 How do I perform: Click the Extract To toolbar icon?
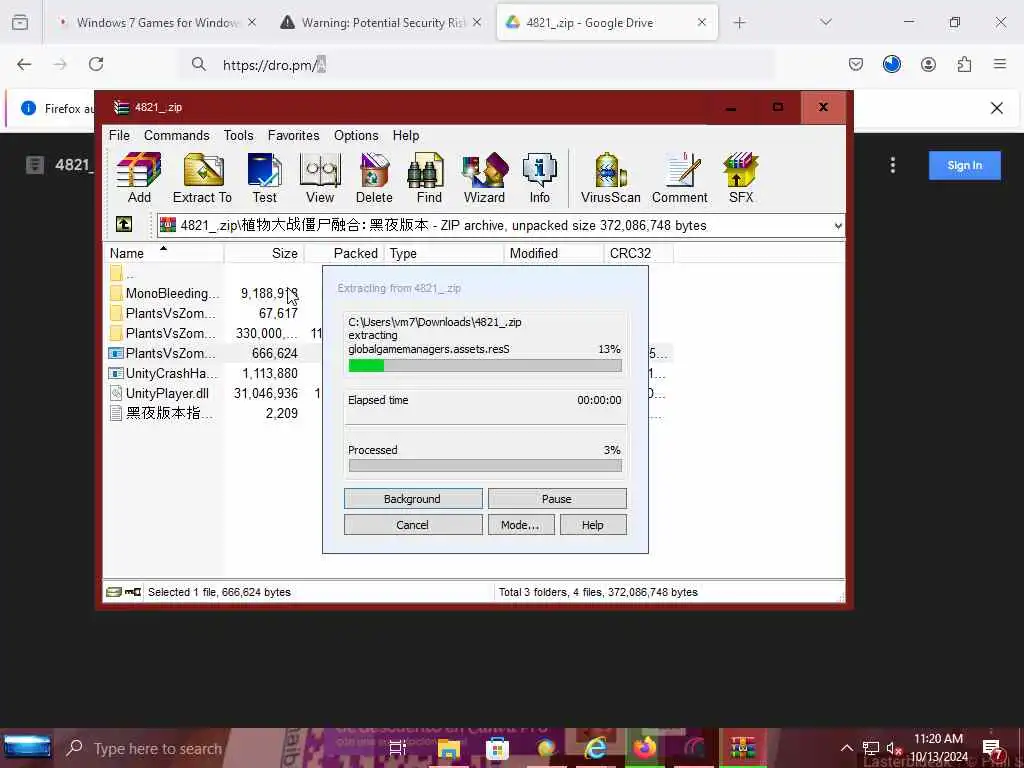tap(202, 178)
